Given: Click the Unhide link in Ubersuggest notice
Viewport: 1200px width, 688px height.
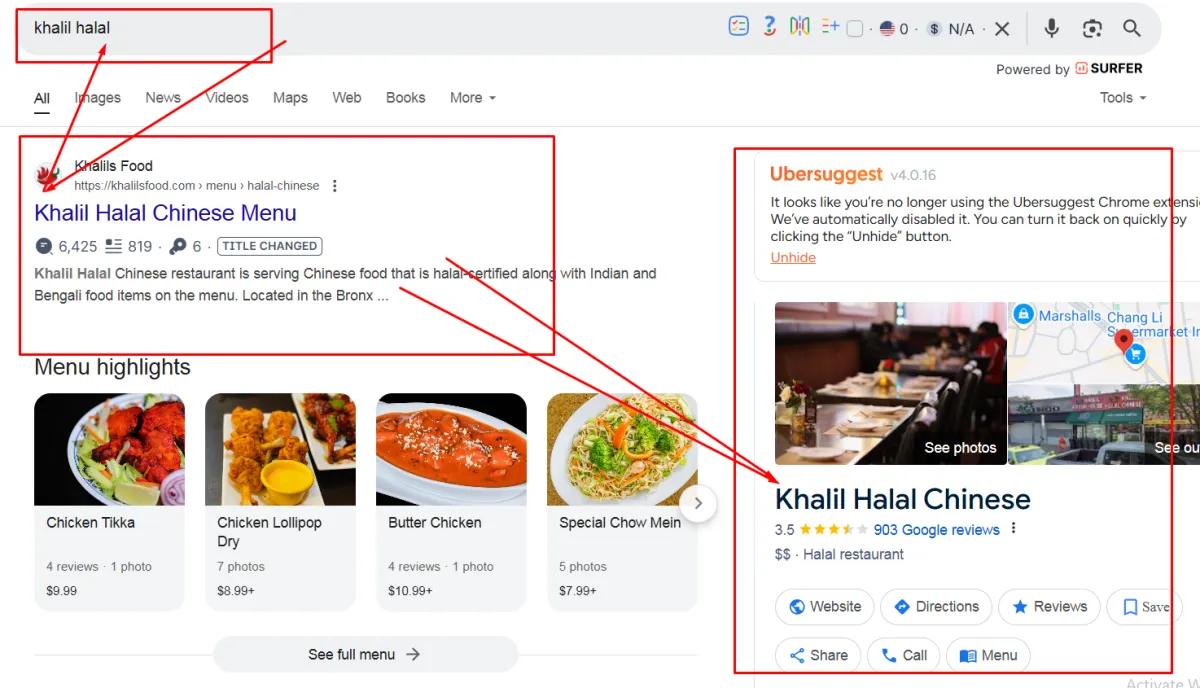Looking at the screenshot, I should 793,258.
